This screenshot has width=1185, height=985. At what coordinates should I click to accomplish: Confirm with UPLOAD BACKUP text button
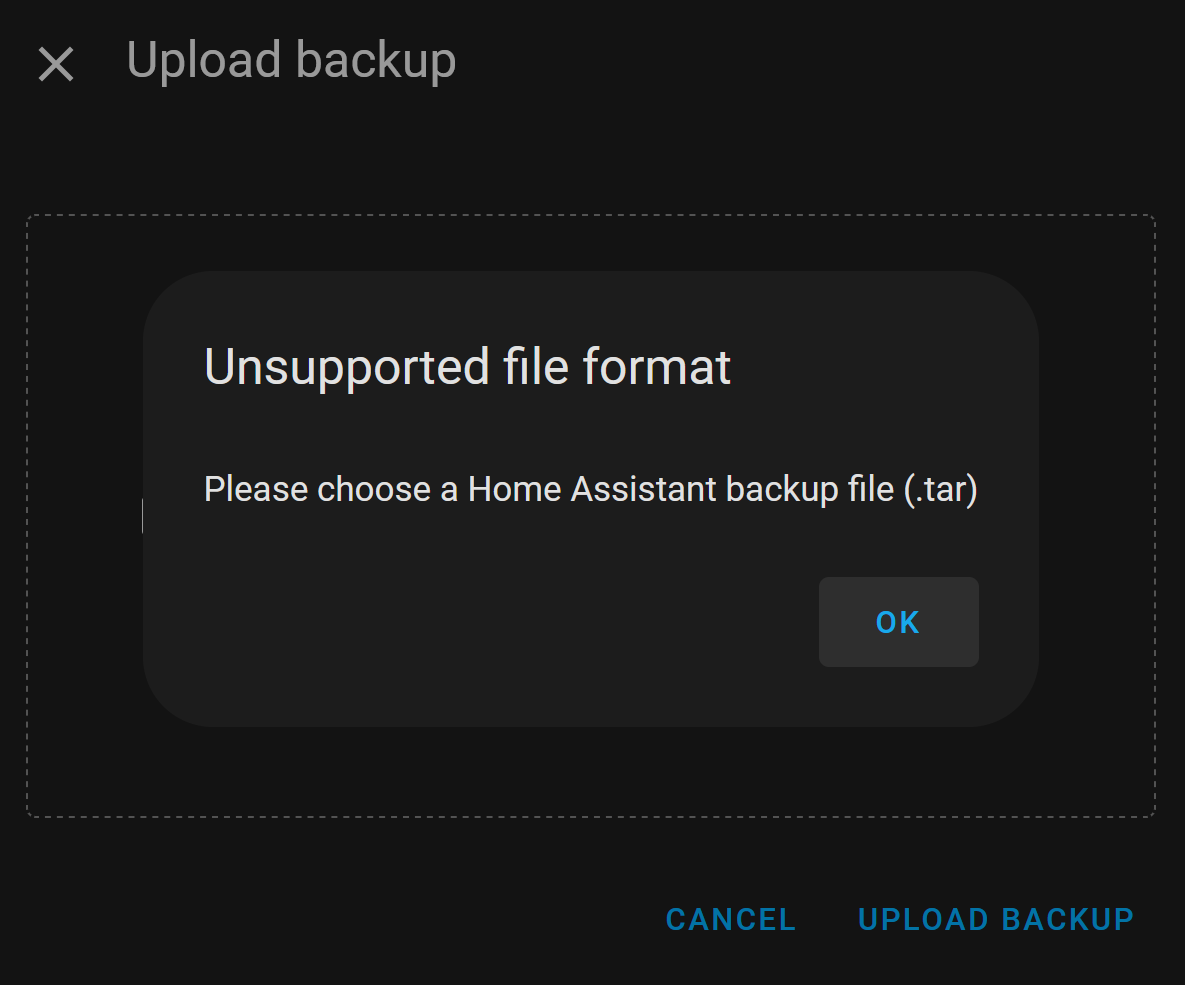[996, 919]
